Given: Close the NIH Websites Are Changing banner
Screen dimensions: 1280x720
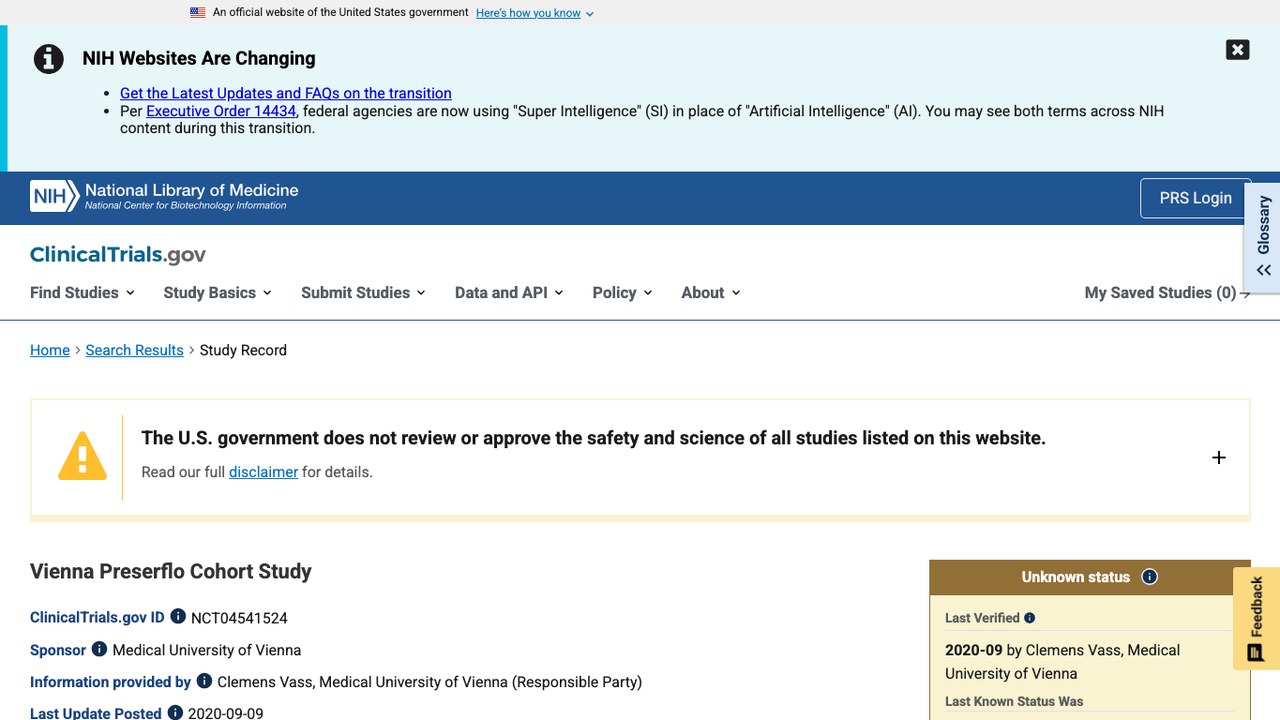Looking at the screenshot, I should point(1237,50).
